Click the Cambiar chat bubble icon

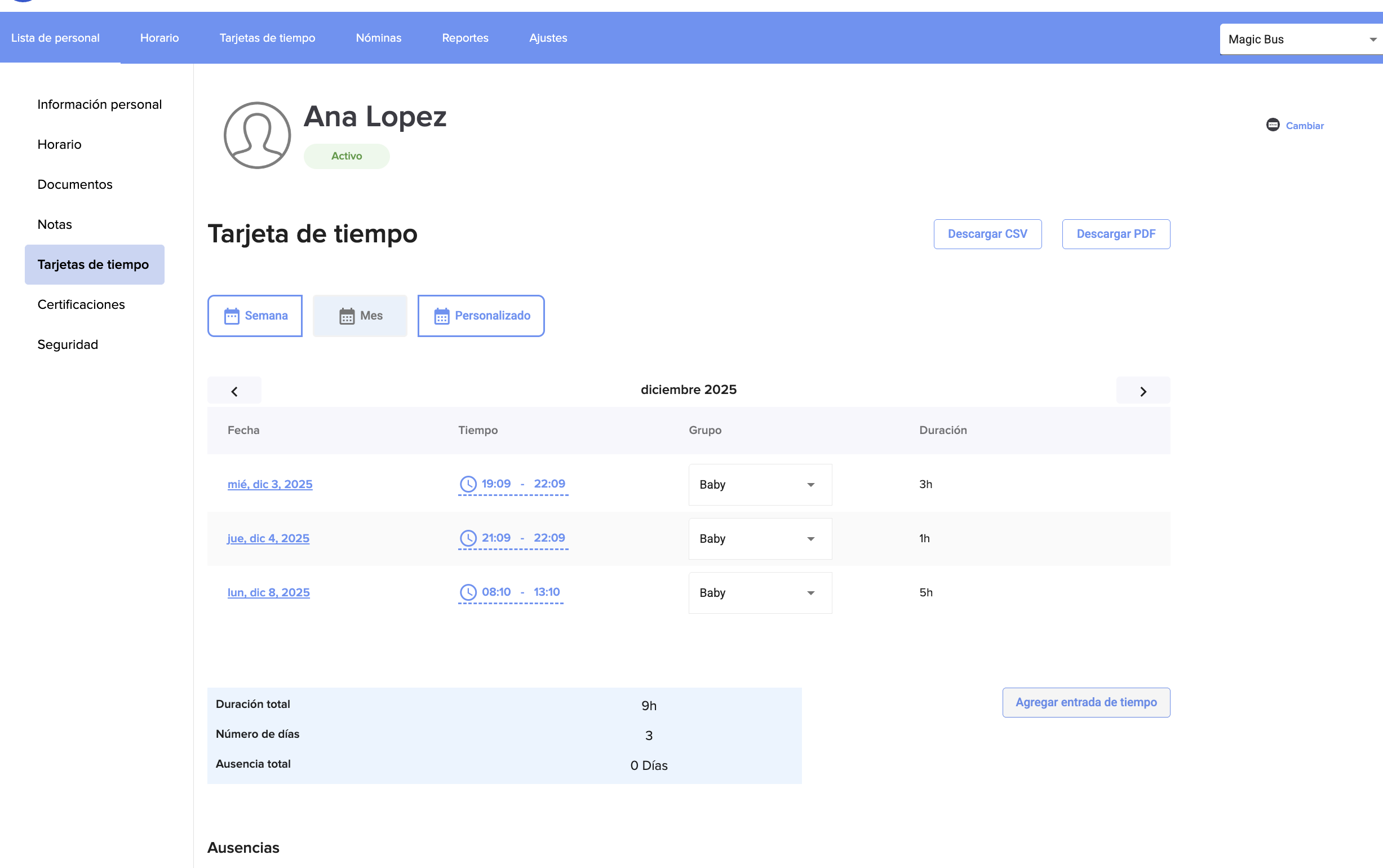[x=1272, y=125]
